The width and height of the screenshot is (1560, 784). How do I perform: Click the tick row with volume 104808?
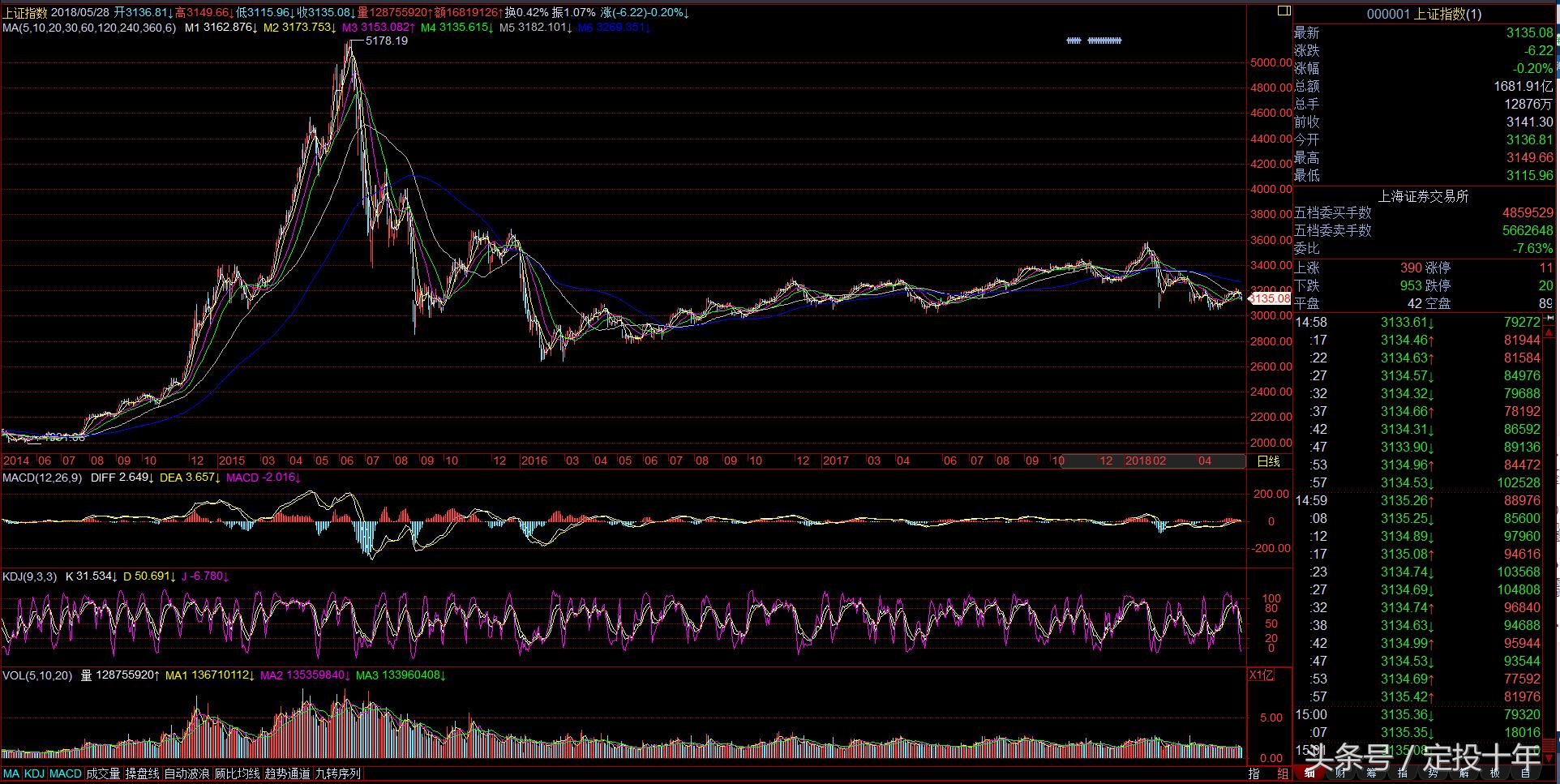tap(1418, 589)
